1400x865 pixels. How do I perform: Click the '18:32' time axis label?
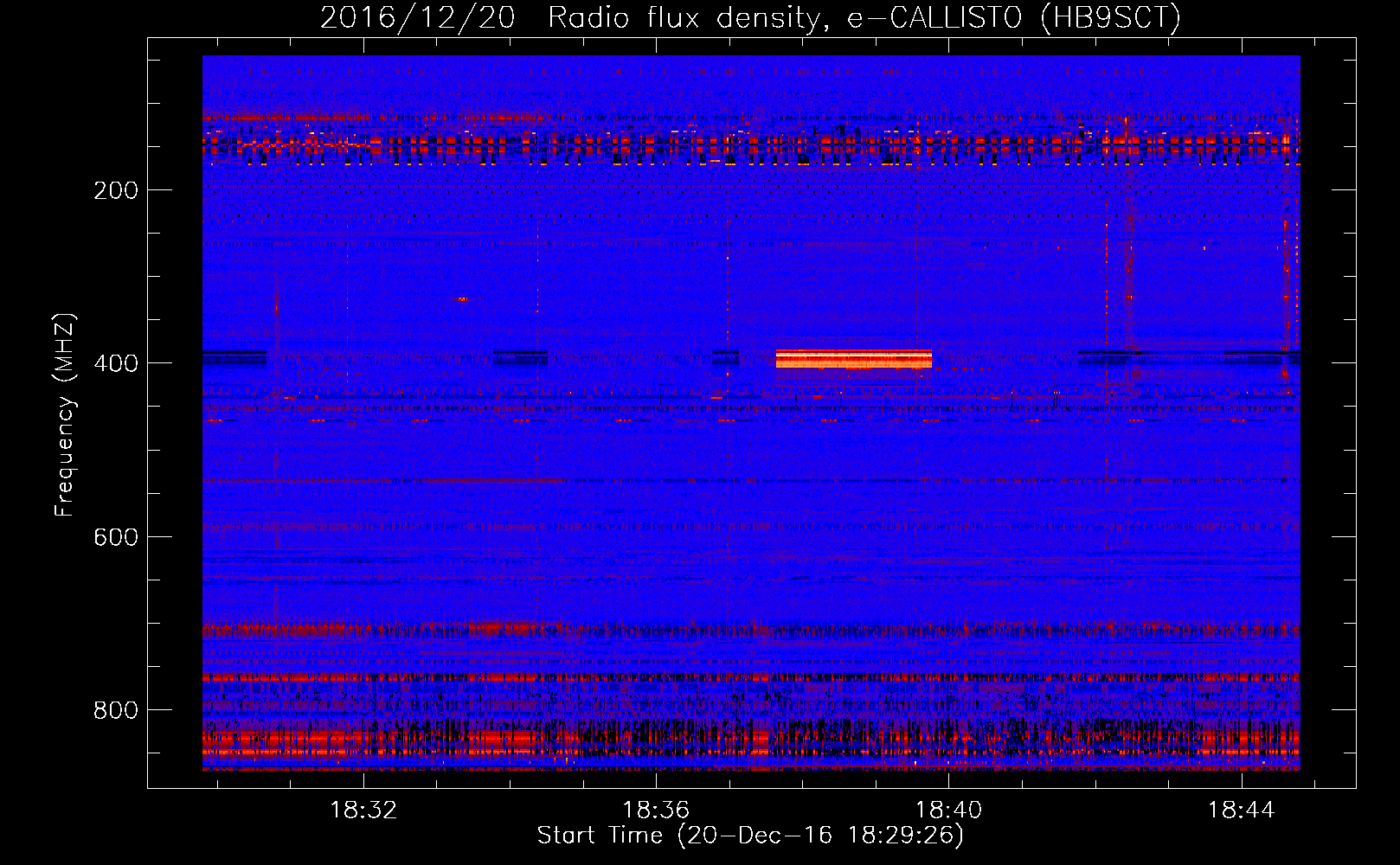point(364,810)
